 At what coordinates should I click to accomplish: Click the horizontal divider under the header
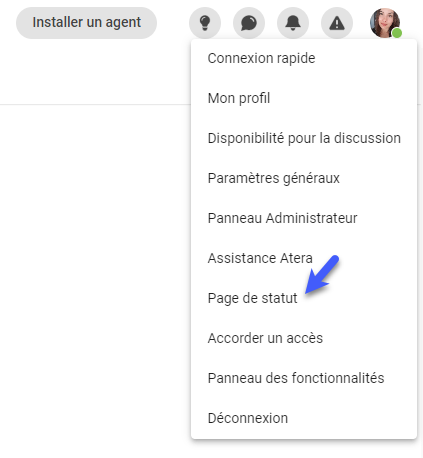95,104
